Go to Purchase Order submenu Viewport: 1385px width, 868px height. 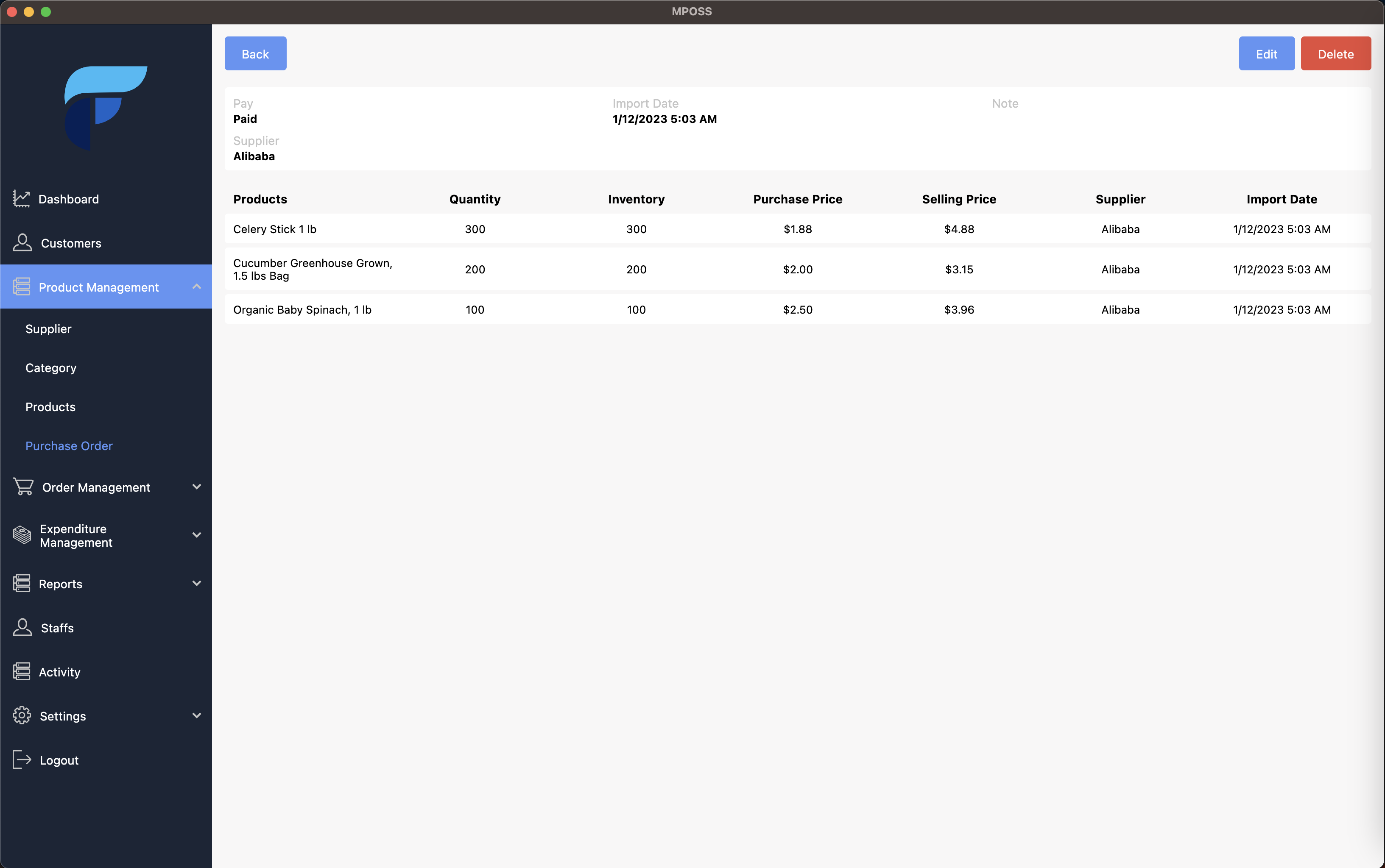[69, 445]
